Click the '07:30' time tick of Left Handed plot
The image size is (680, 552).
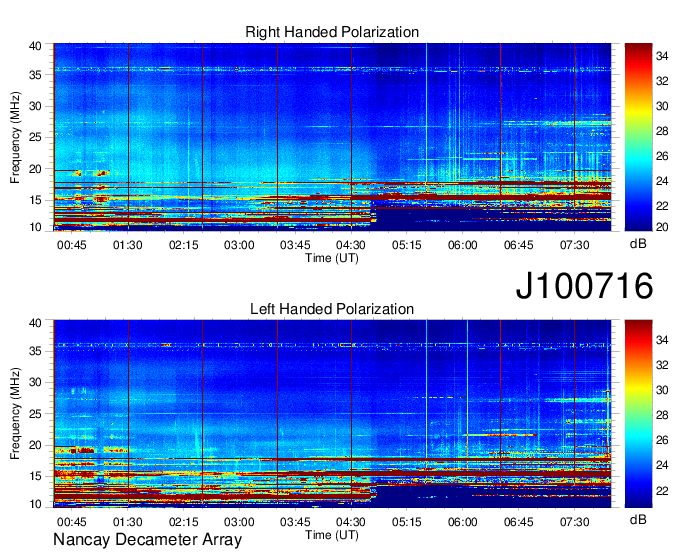click(574, 522)
